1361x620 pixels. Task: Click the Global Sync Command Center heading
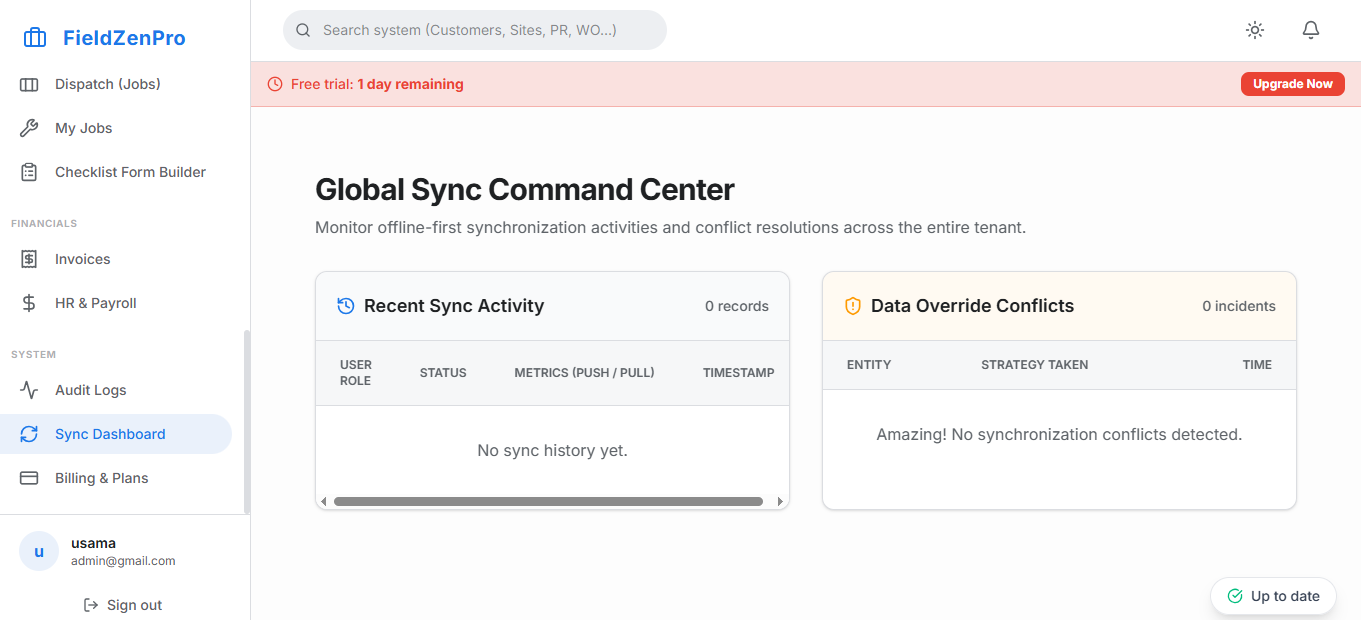525,189
